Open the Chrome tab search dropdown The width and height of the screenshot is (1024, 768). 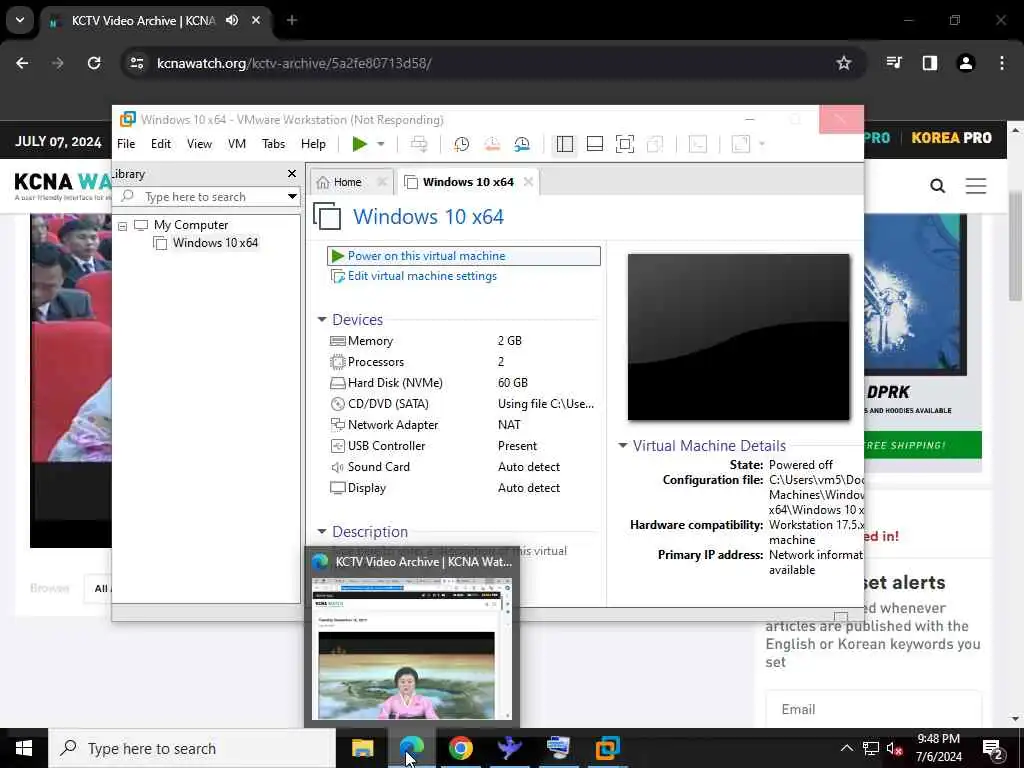[x=20, y=20]
